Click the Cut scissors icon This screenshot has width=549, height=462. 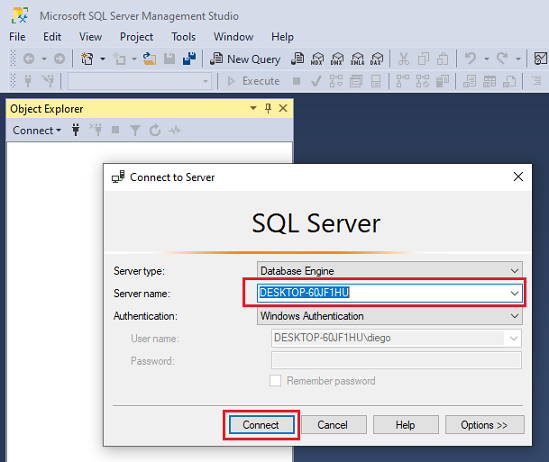(x=404, y=59)
